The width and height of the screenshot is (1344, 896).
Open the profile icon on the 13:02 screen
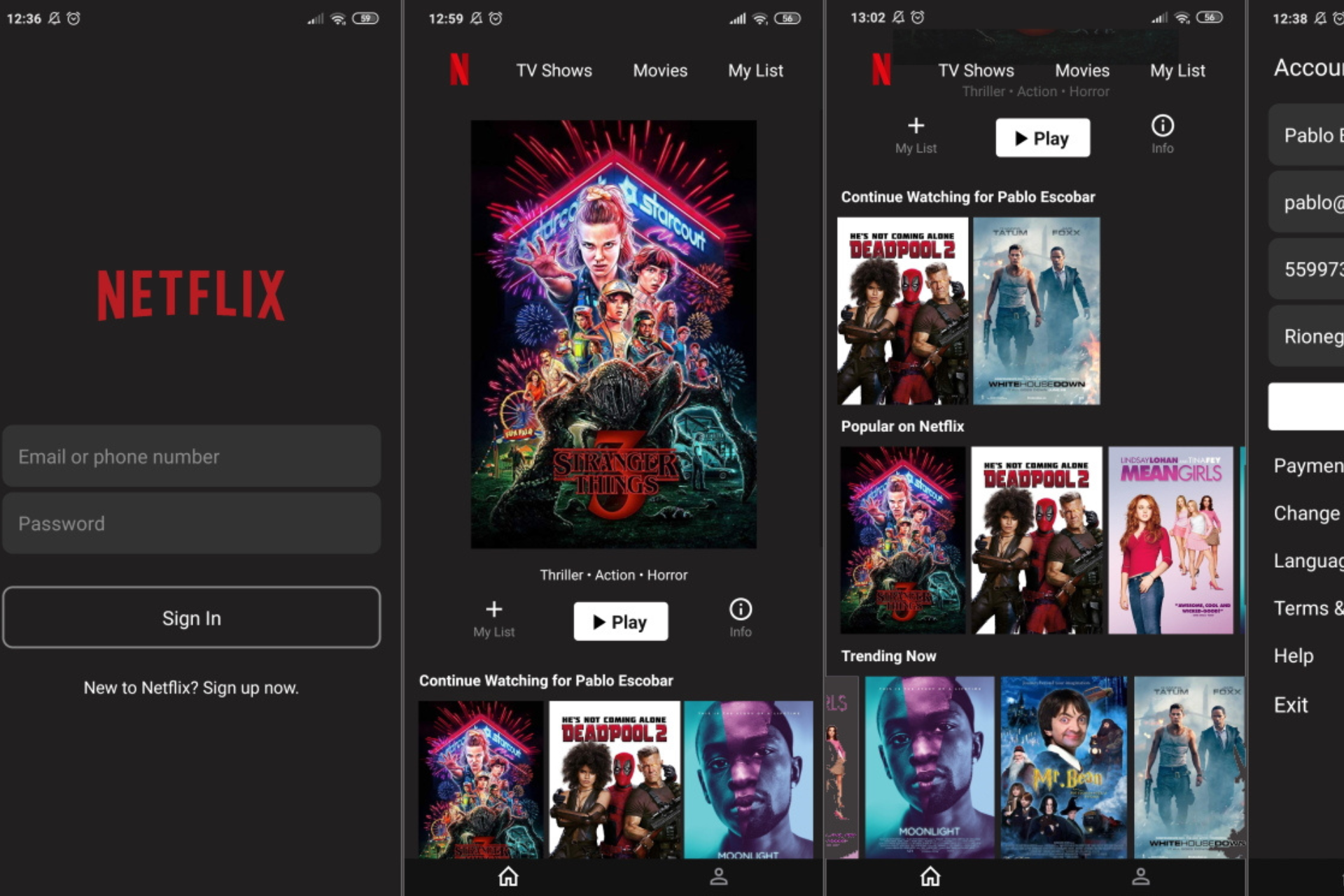click(x=1141, y=876)
